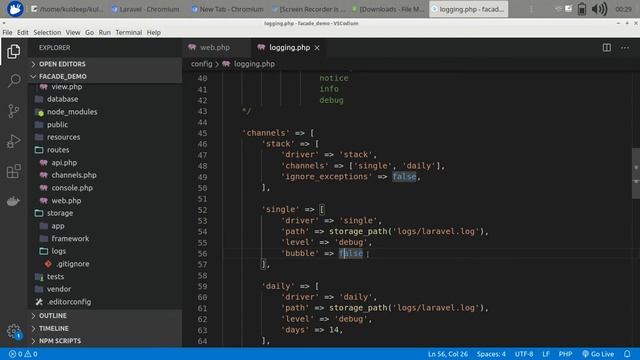Open the View menu
This screenshot has width=640, height=360.
coord(73,32)
